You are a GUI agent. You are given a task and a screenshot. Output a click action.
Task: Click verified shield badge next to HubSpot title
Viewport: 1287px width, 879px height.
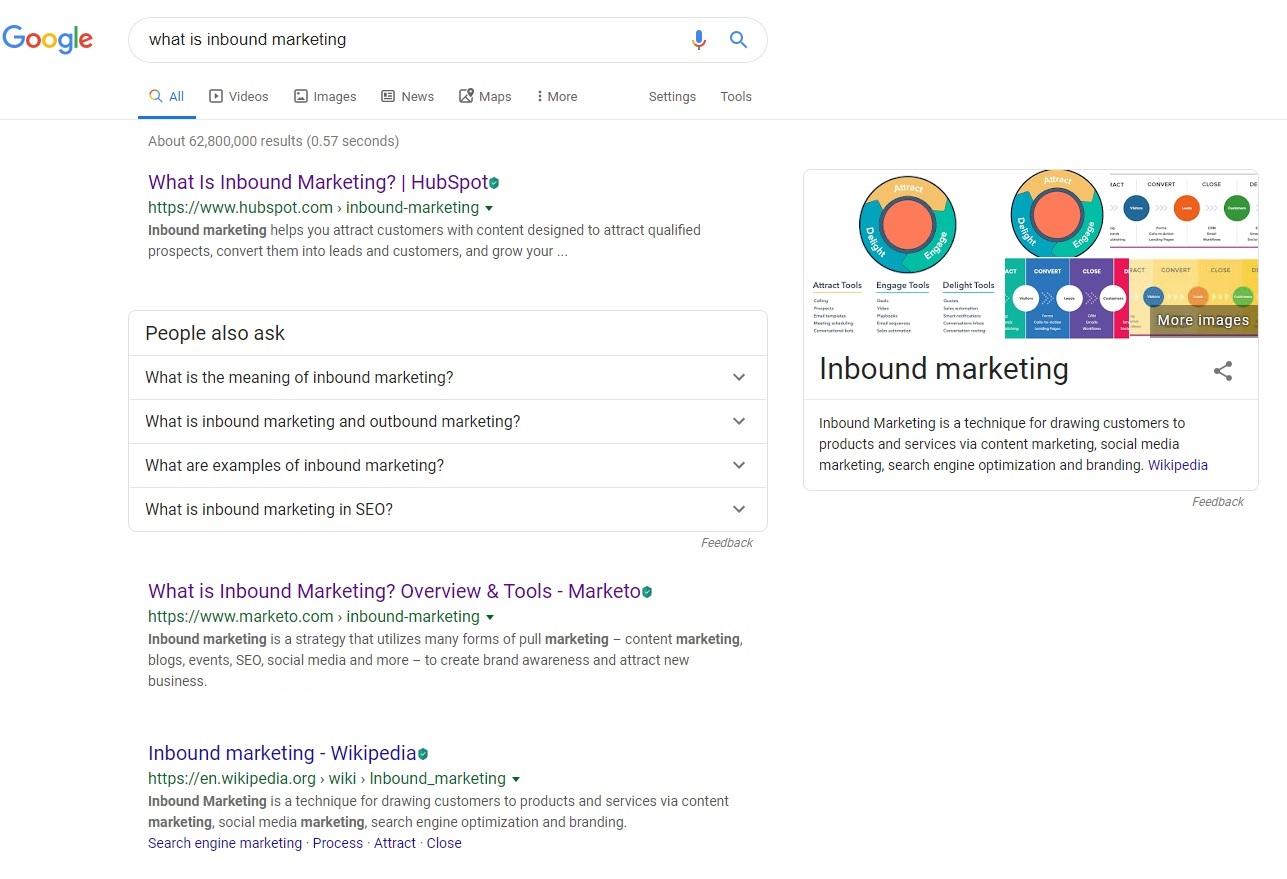pos(494,183)
